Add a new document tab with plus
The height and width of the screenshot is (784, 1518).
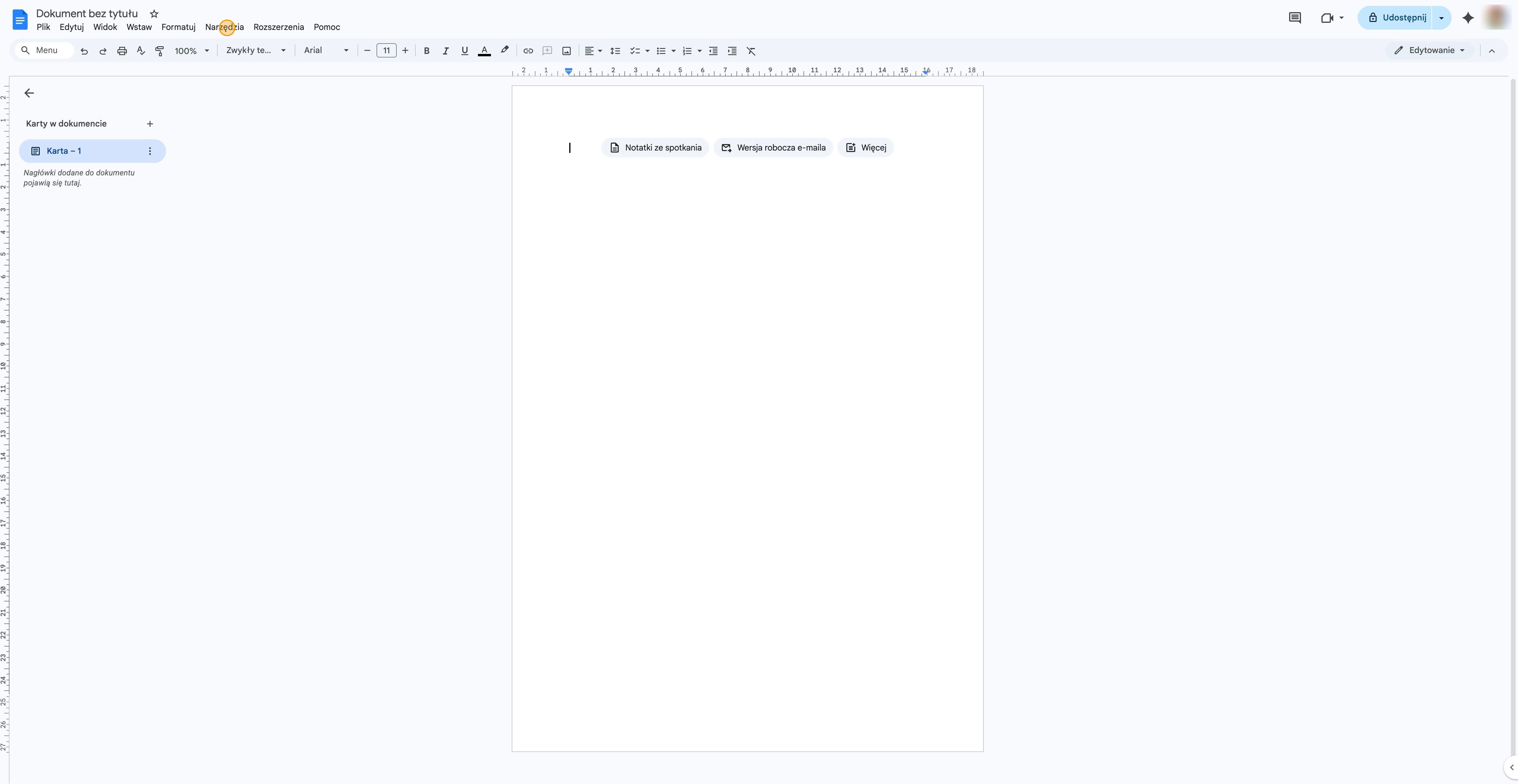click(x=150, y=124)
